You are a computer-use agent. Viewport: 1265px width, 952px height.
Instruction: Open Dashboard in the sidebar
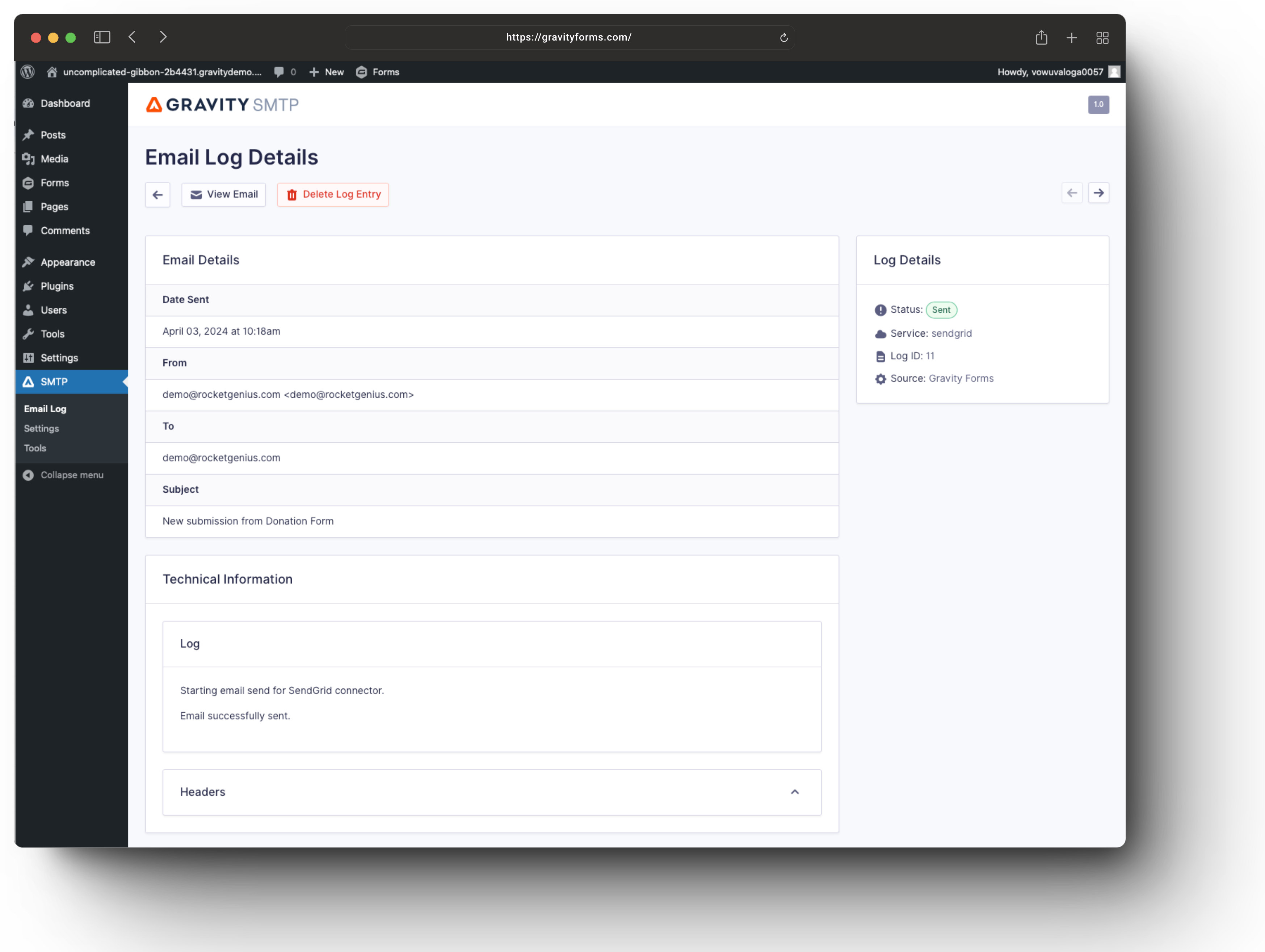(65, 104)
